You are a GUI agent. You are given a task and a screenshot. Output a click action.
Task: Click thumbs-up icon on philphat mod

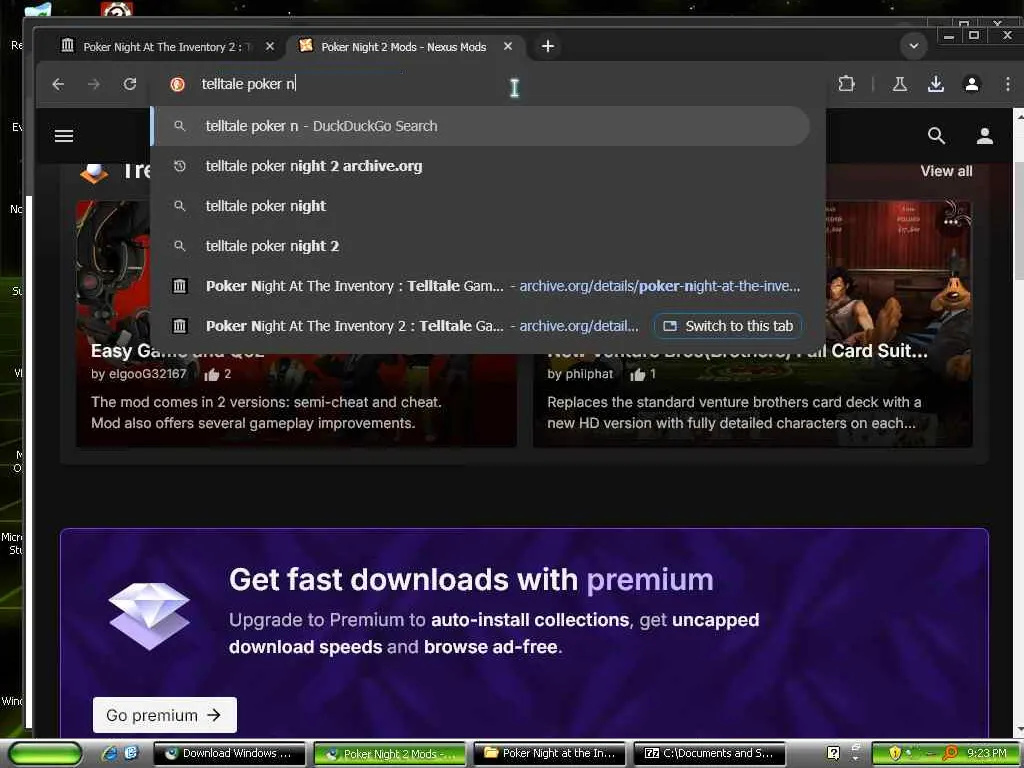(637, 374)
